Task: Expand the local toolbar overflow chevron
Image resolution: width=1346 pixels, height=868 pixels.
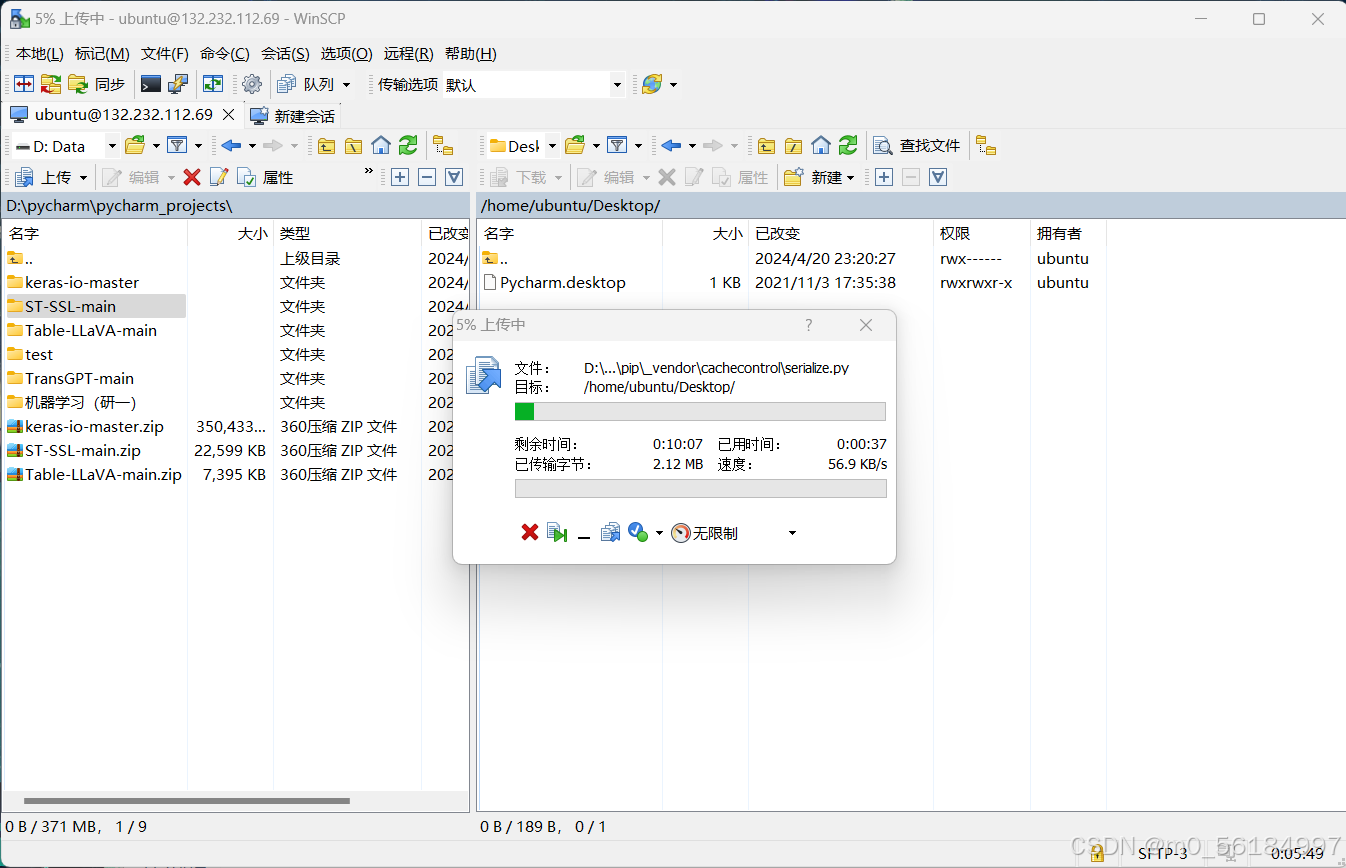Action: coord(368,172)
